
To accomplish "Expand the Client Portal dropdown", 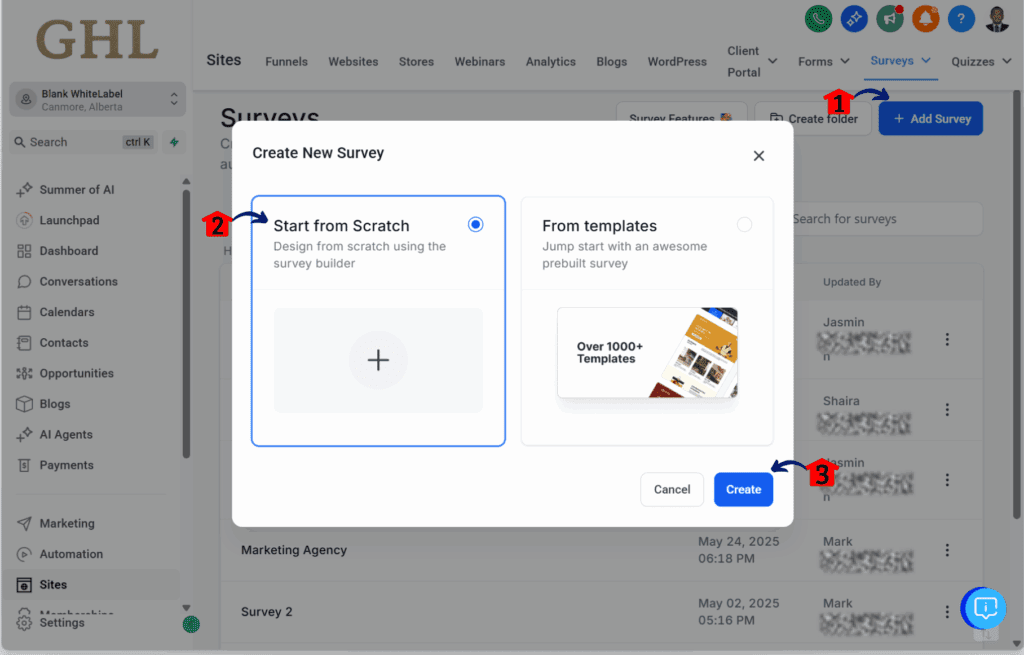I will coord(773,61).
